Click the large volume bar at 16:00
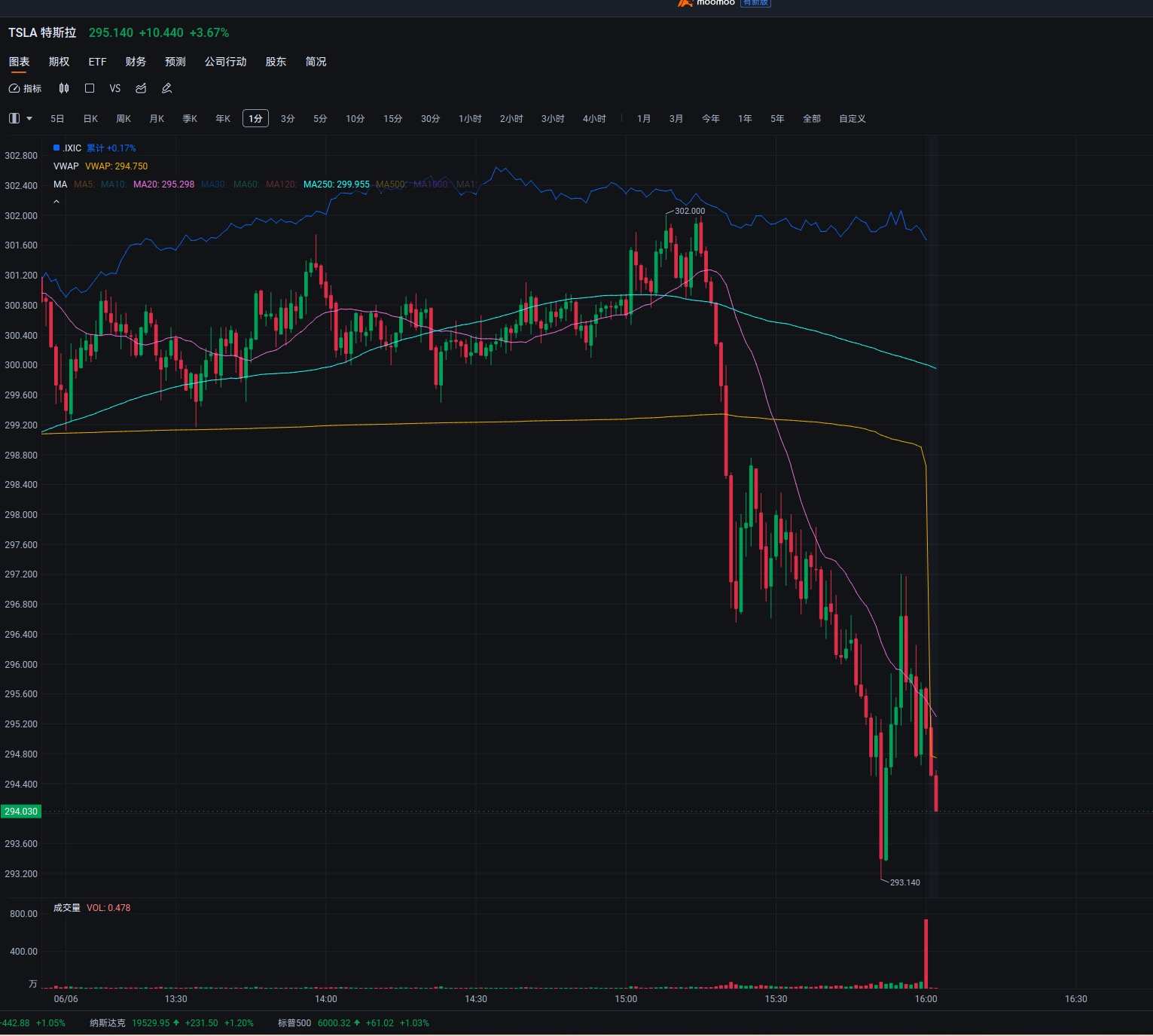This screenshot has height=1036, width=1153. (x=926, y=953)
